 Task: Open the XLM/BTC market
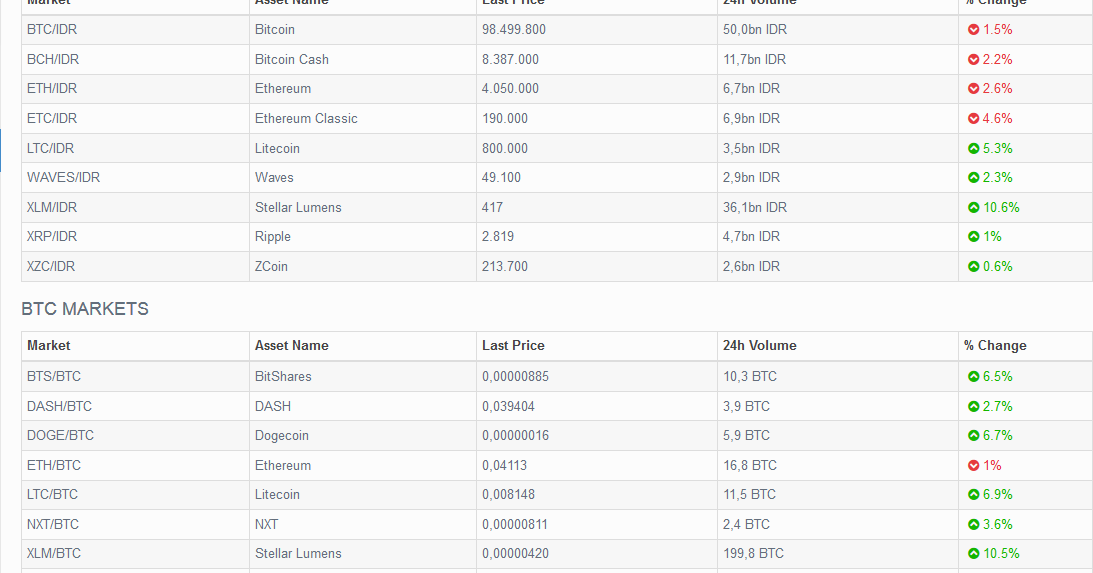[x=54, y=553]
